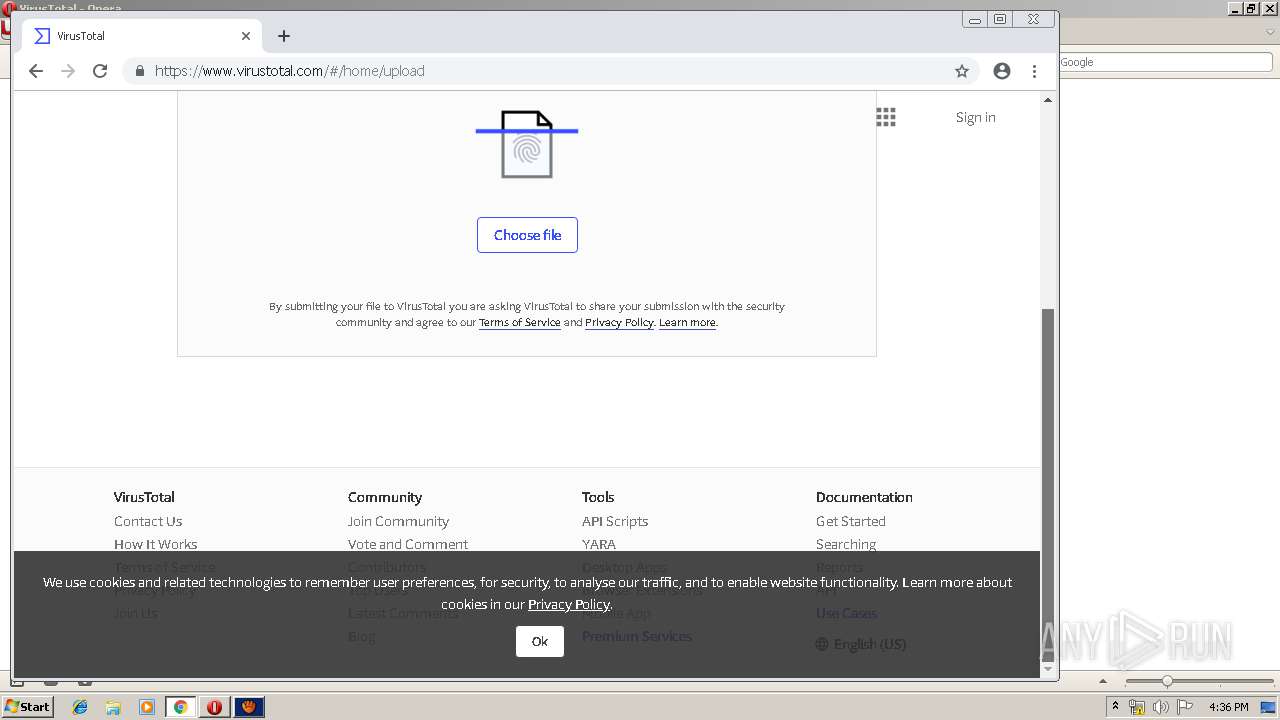This screenshot has height=720, width=1280.
Task: Launch Internet Explorer from taskbar
Action: pyautogui.click(x=80, y=707)
